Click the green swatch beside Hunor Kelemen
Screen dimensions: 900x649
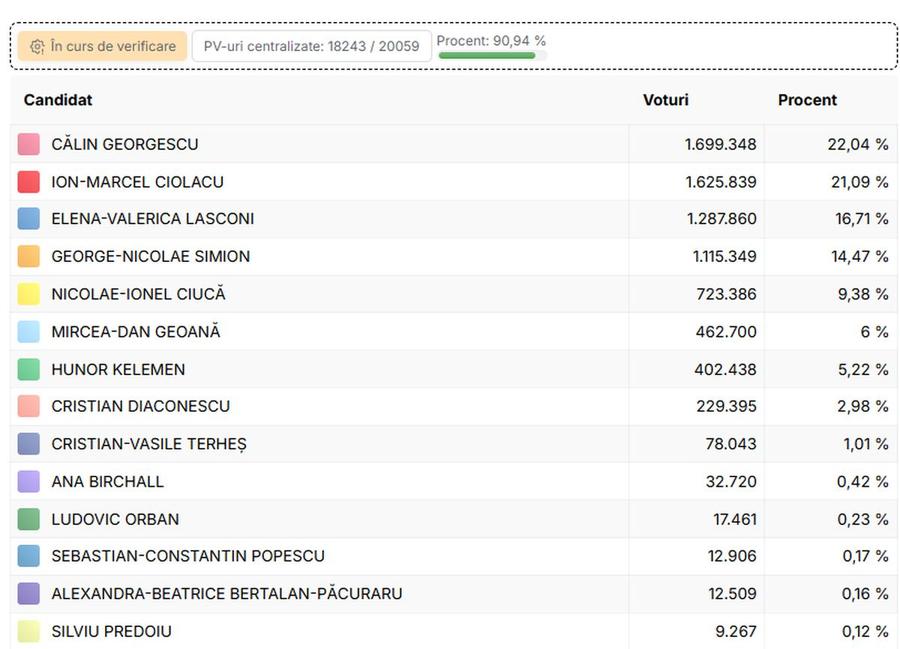[29, 370]
